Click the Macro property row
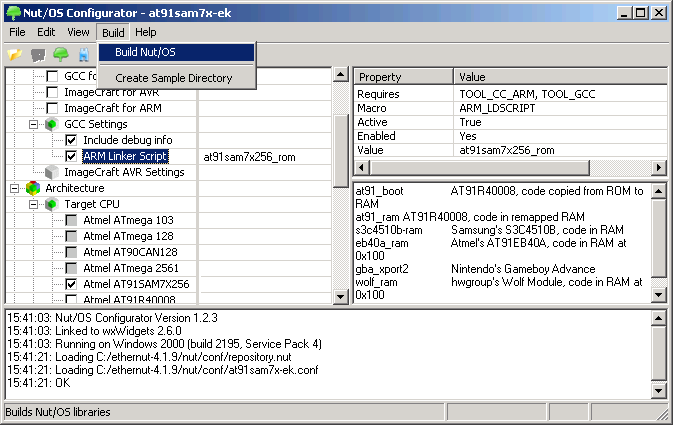 click(x=511, y=108)
